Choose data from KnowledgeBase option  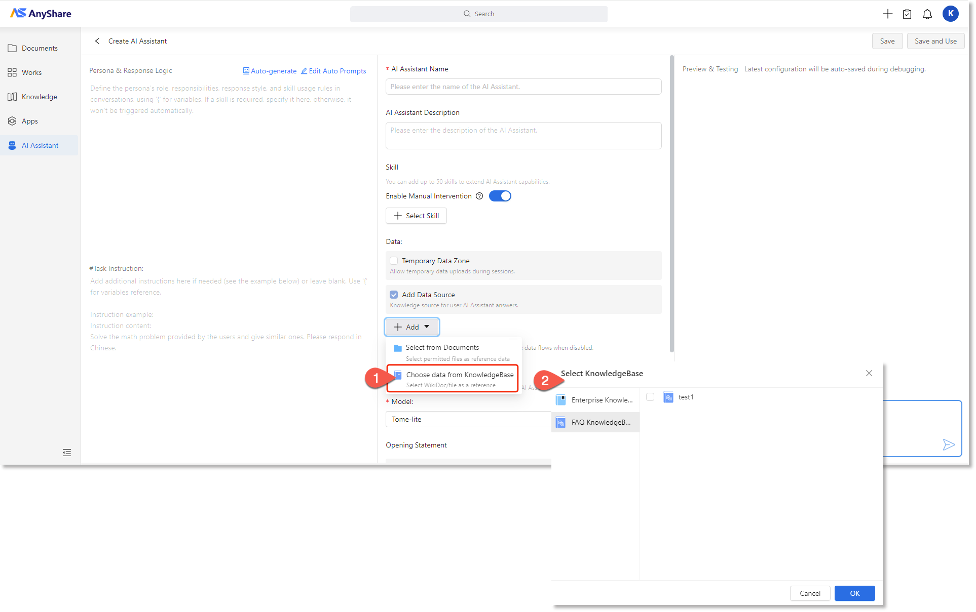[x=453, y=378]
